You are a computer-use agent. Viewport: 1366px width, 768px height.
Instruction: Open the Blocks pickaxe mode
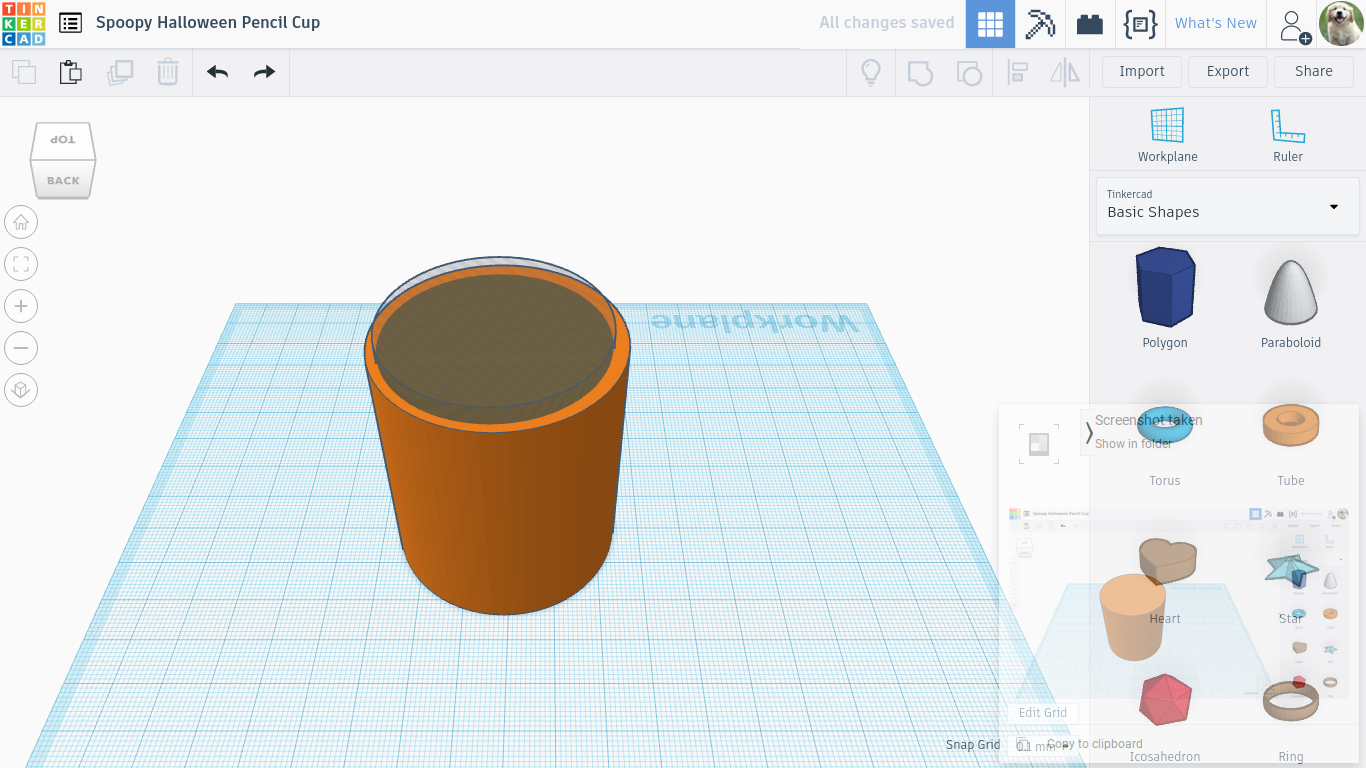(1040, 24)
